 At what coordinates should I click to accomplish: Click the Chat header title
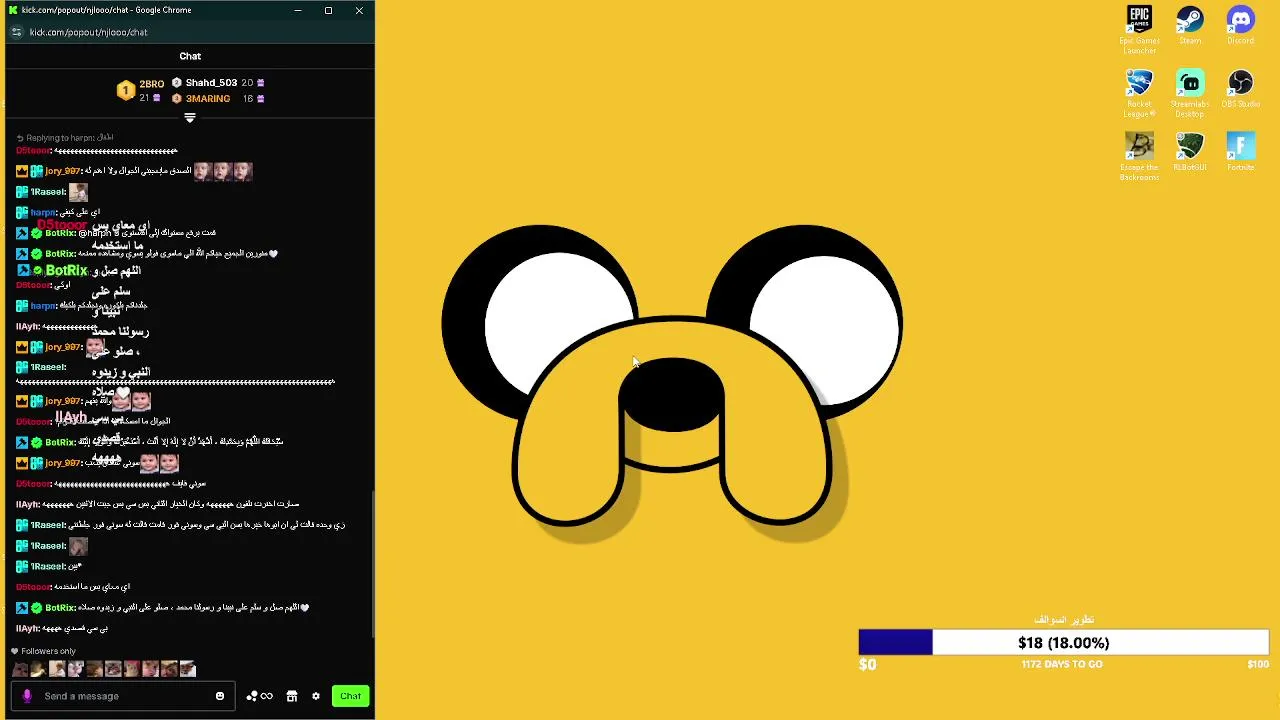pyautogui.click(x=190, y=56)
